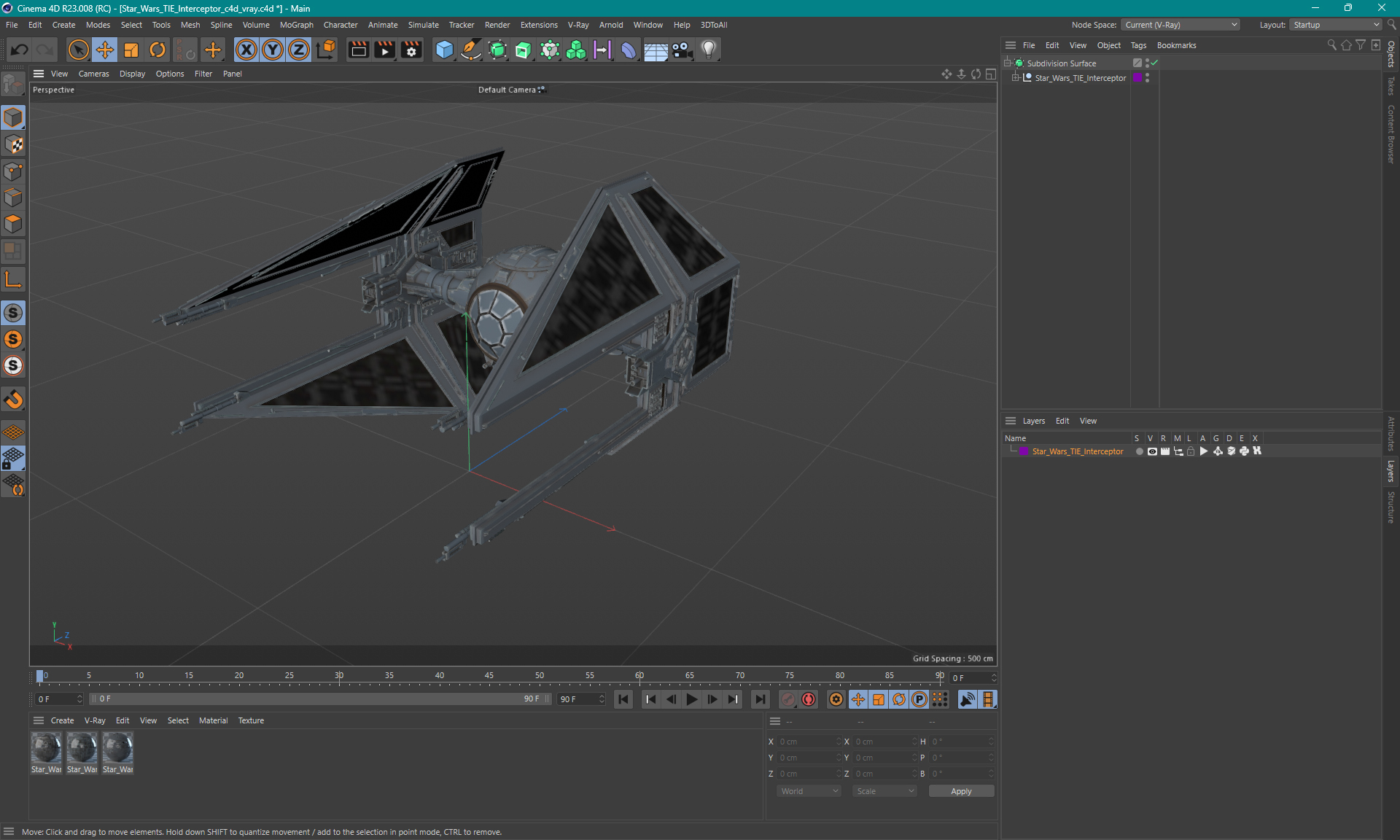The image size is (1400, 840).
Task: Select the Live Selection tool
Action: [x=78, y=50]
